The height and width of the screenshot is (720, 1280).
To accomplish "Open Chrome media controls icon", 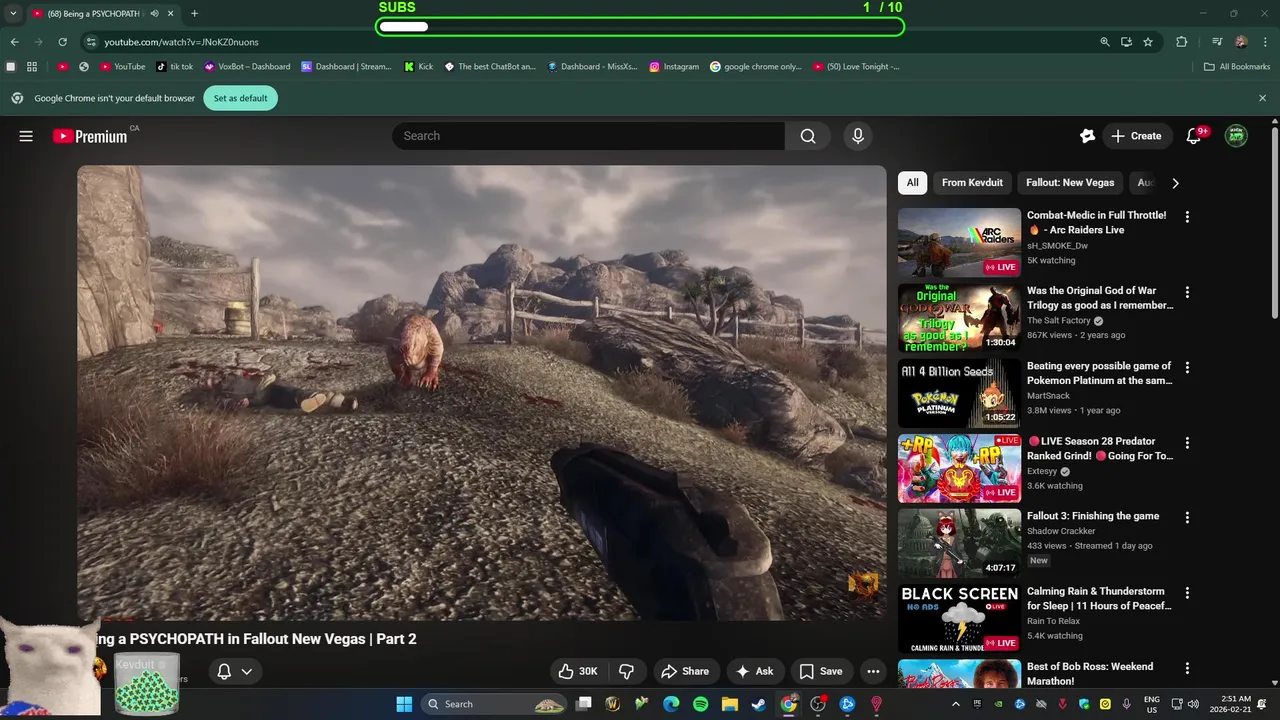I will pos(1216,42).
